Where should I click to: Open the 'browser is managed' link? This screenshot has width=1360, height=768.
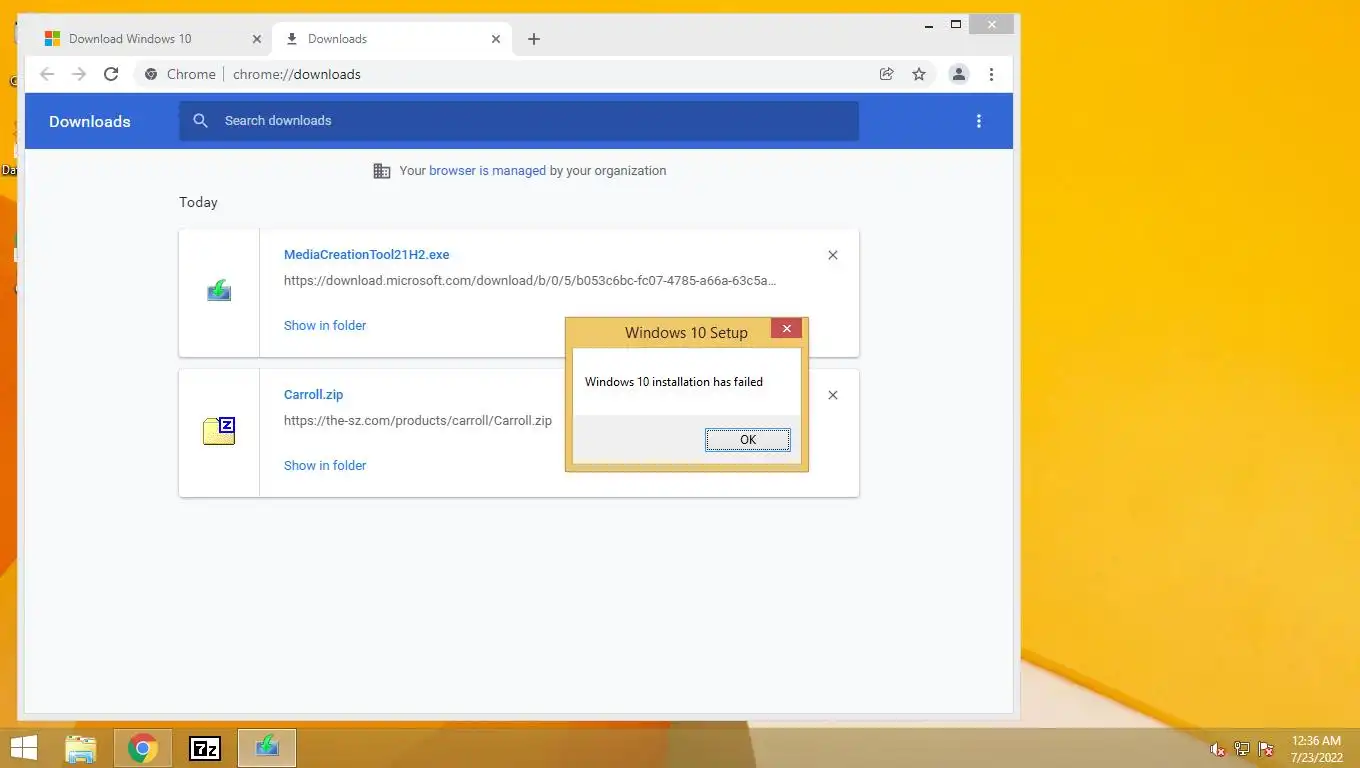487,171
